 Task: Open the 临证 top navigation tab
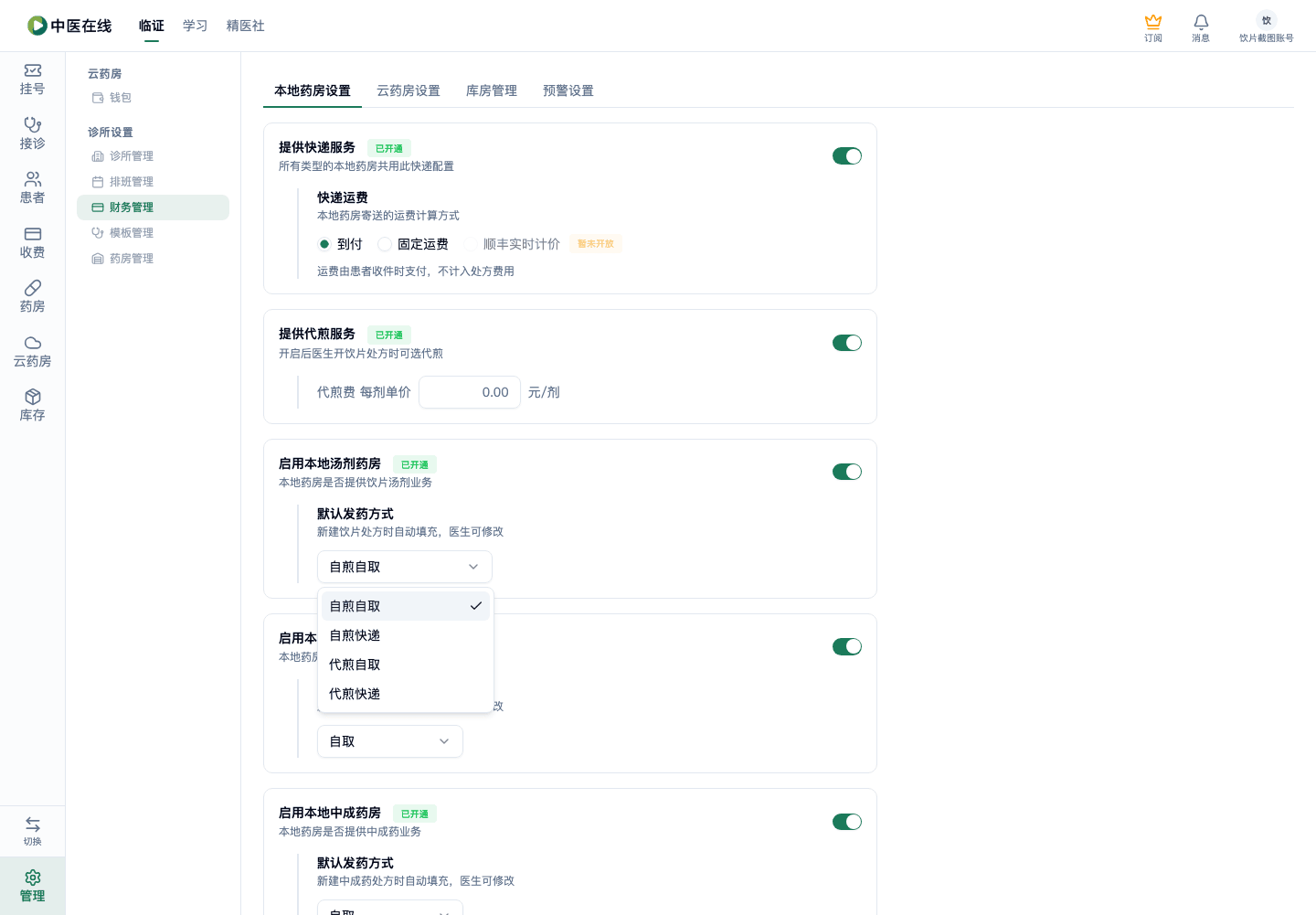(152, 26)
